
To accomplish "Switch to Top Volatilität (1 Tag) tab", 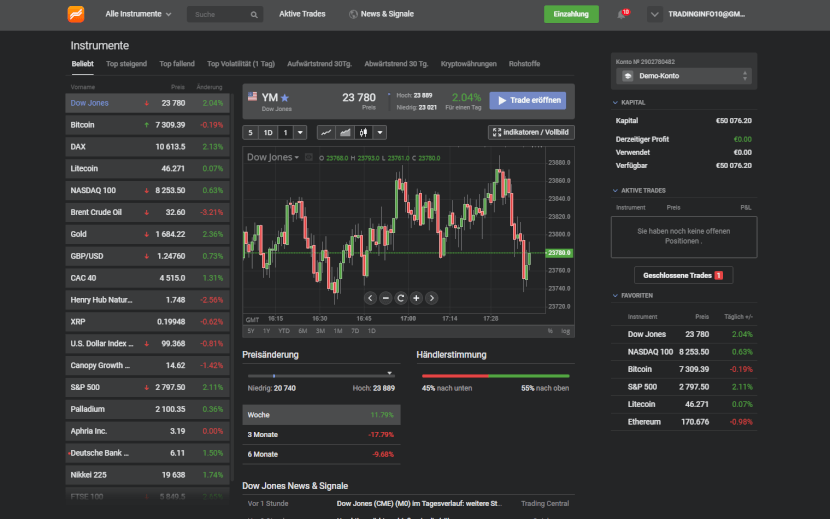I will pos(241,64).
